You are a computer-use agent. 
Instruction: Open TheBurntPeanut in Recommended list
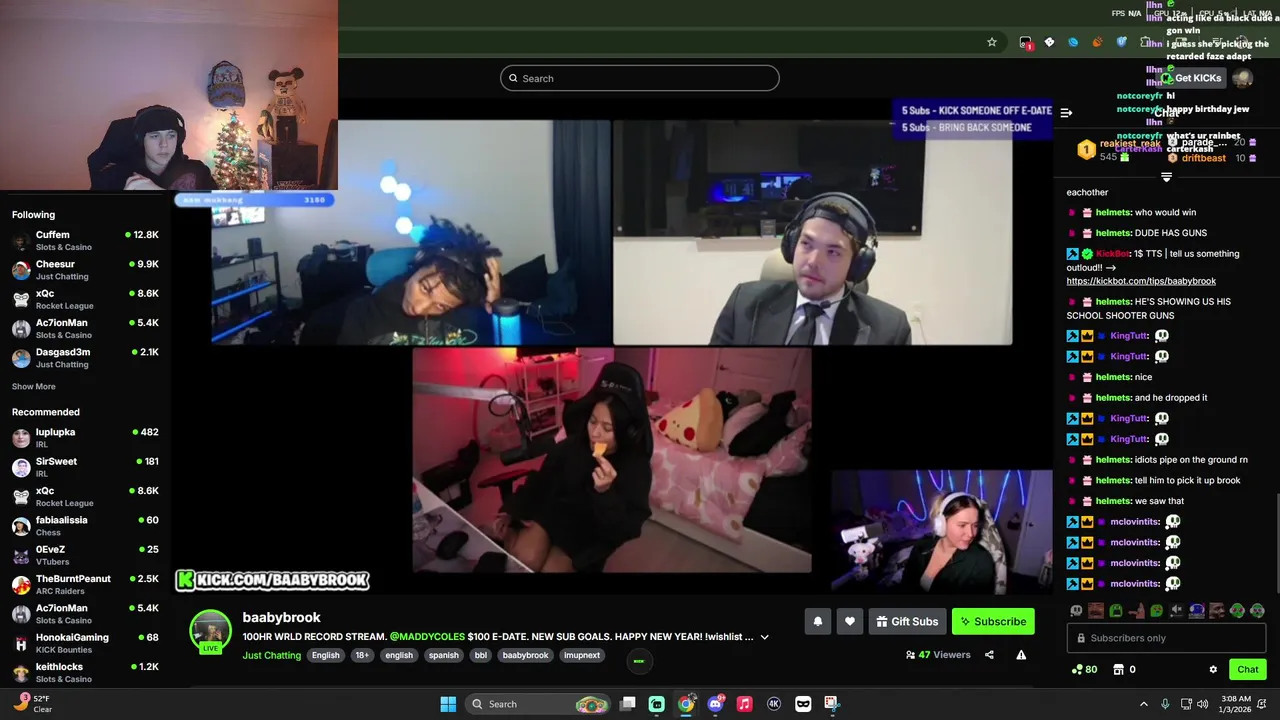[x=85, y=584]
